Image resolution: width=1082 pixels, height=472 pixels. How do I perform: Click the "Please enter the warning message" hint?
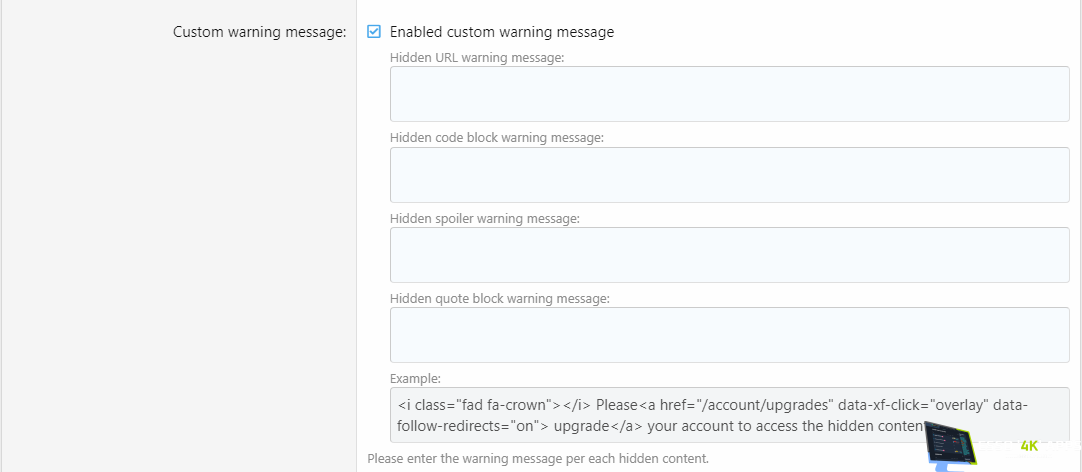538,459
